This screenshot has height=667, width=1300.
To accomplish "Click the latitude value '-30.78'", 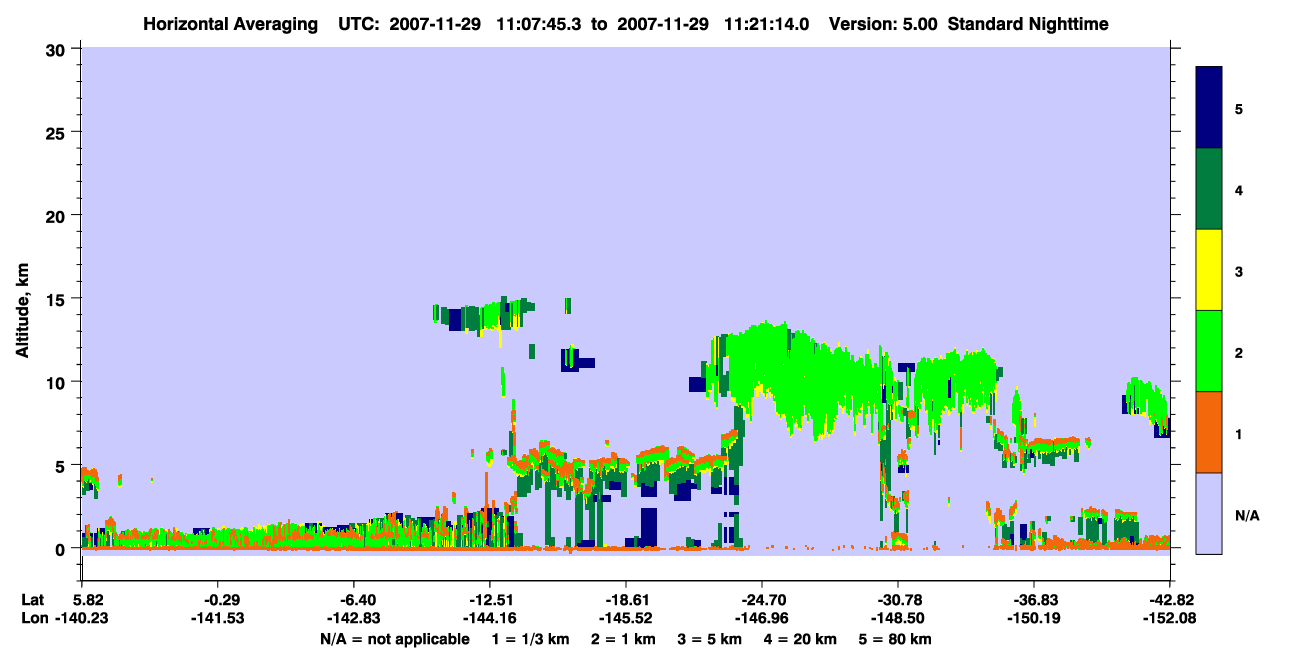I will coord(898,599).
